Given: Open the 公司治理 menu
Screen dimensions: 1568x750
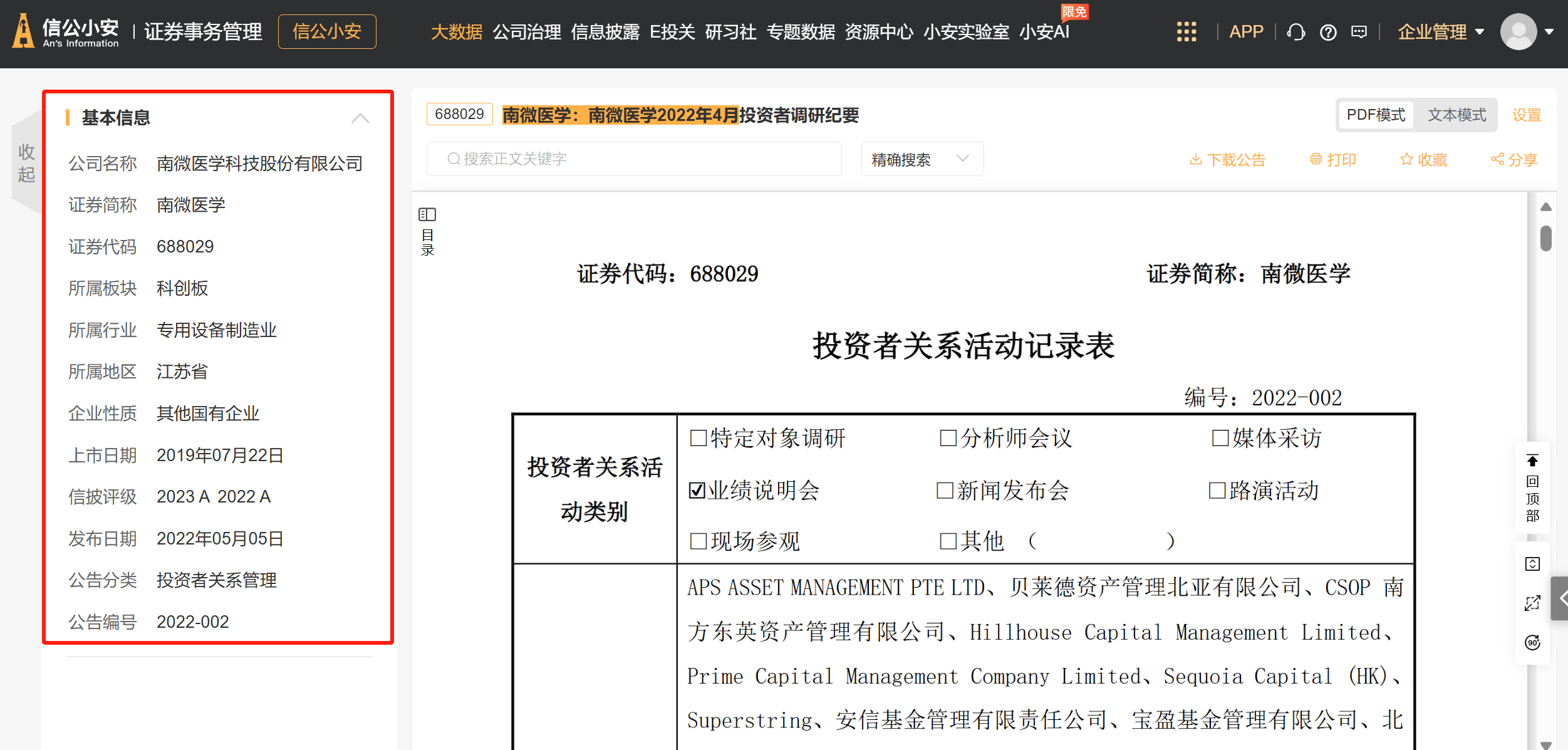Looking at the screenshot, I should [526, 32].
